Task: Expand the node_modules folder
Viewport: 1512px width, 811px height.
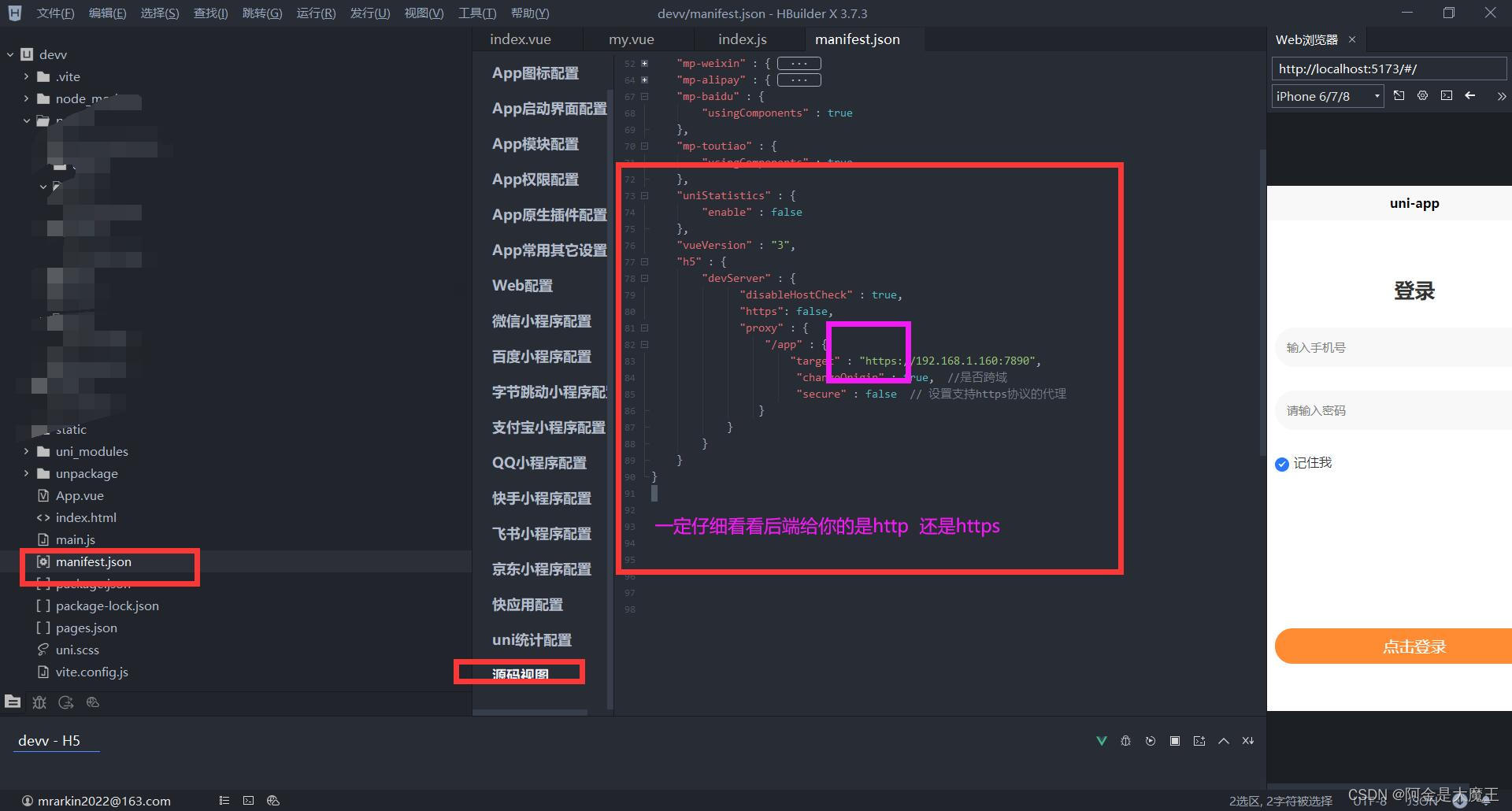Action: [26, 98]
